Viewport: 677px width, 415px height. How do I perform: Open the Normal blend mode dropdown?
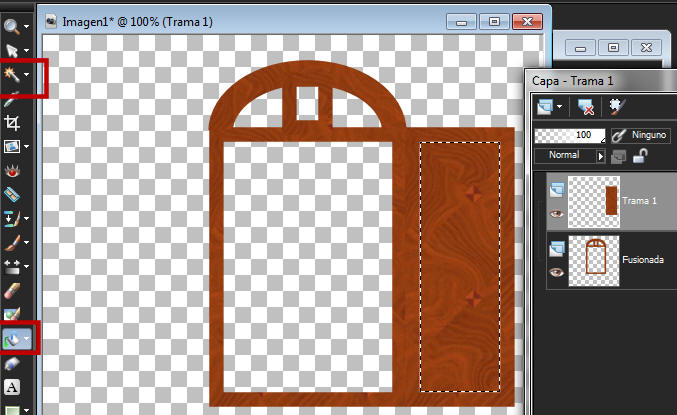coord(601,156)
